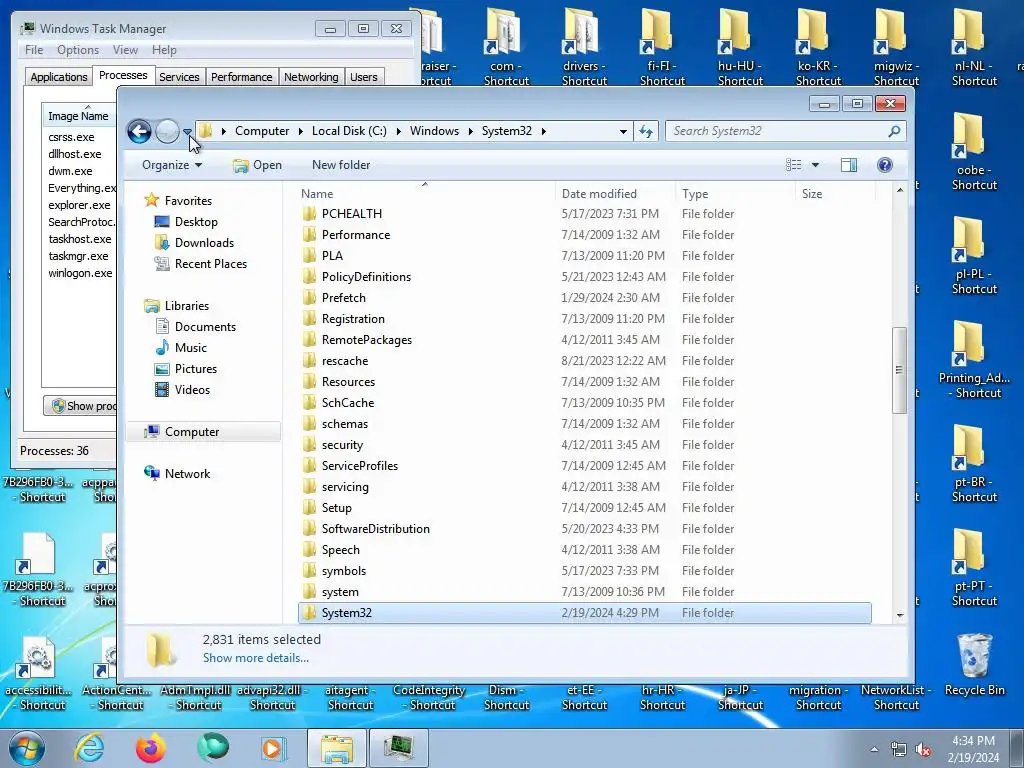Screen dimensions: 1024x768
Task: Open the File menu in Task Manager
Action: 34,50
